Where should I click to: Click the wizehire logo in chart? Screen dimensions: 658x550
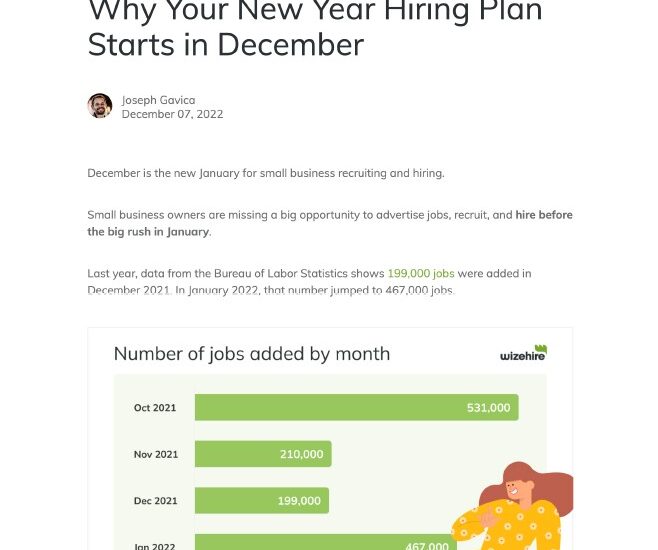pos(524,353)
